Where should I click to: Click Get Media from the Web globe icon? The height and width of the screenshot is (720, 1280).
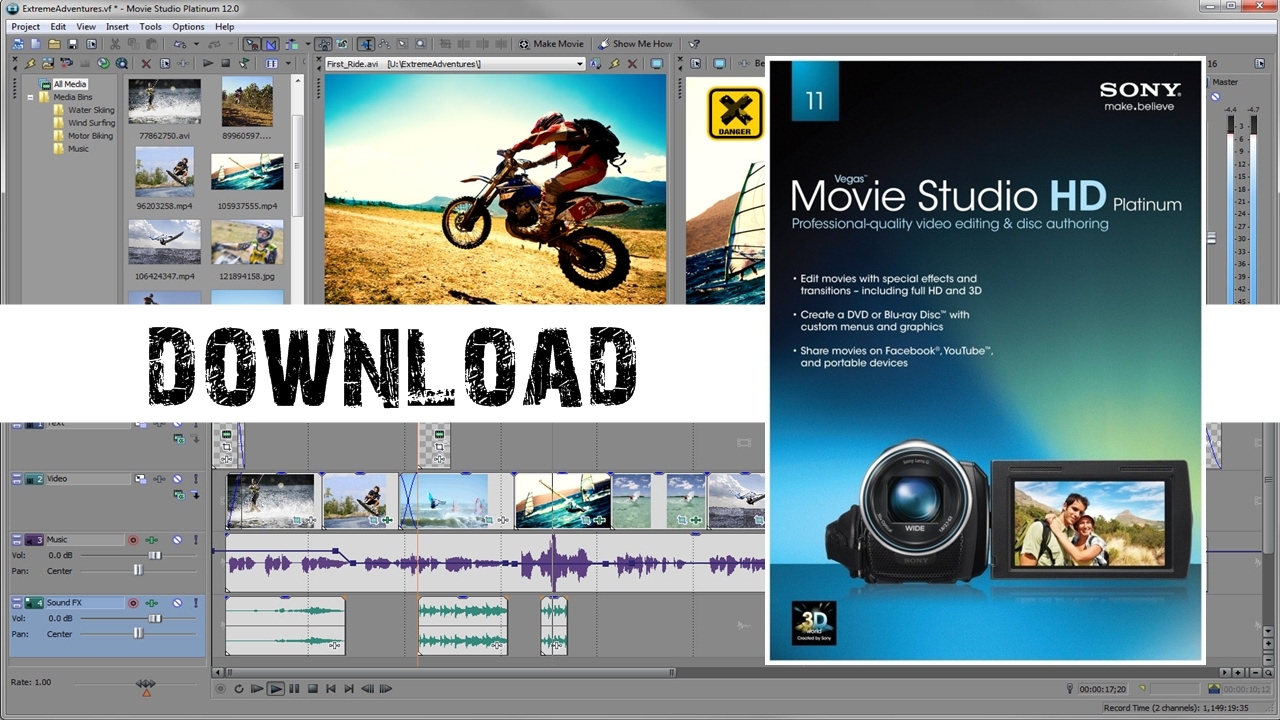pyautogui.click(x=102, y=63)
